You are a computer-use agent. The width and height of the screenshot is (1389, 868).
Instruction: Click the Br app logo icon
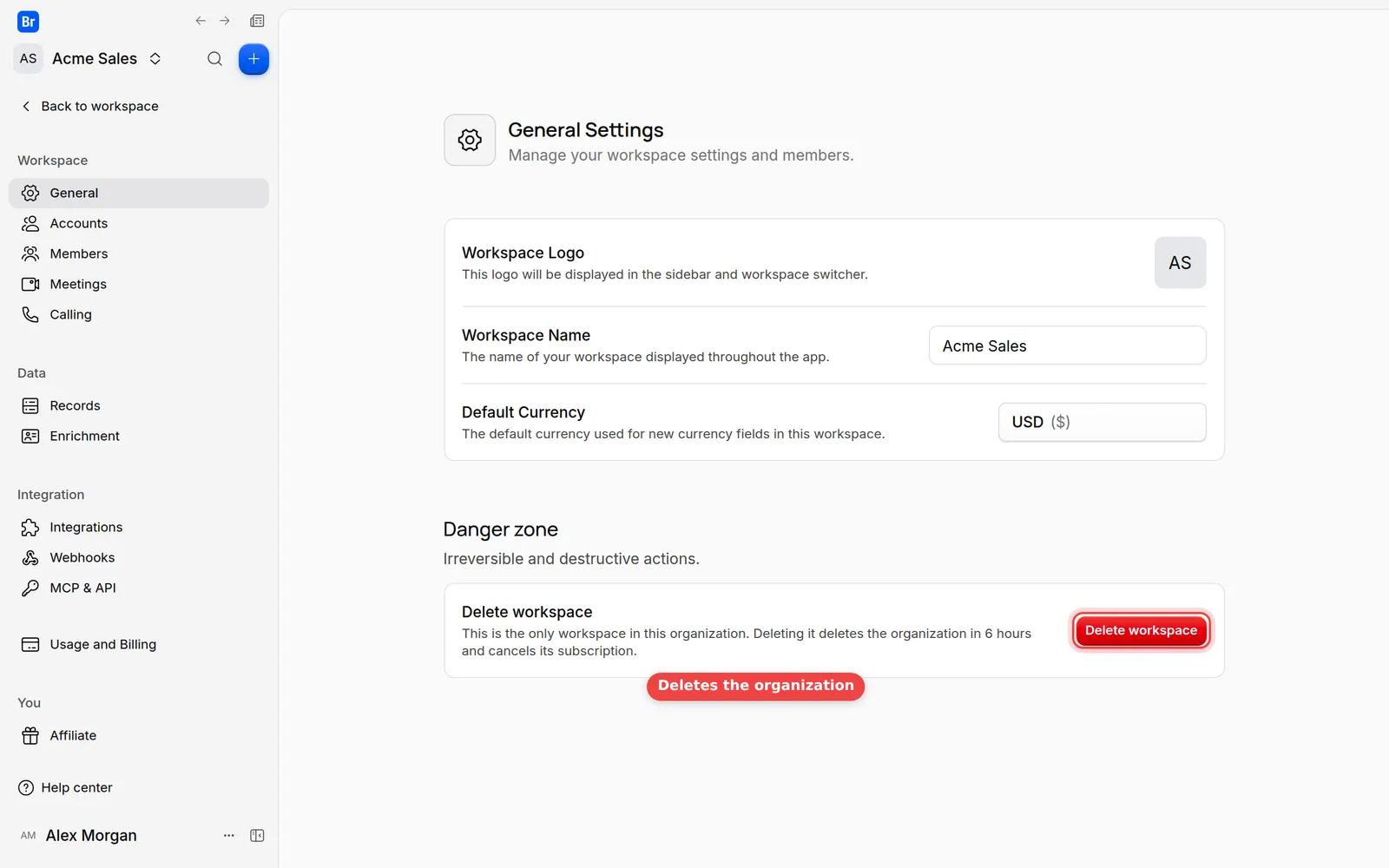point(28,22)
